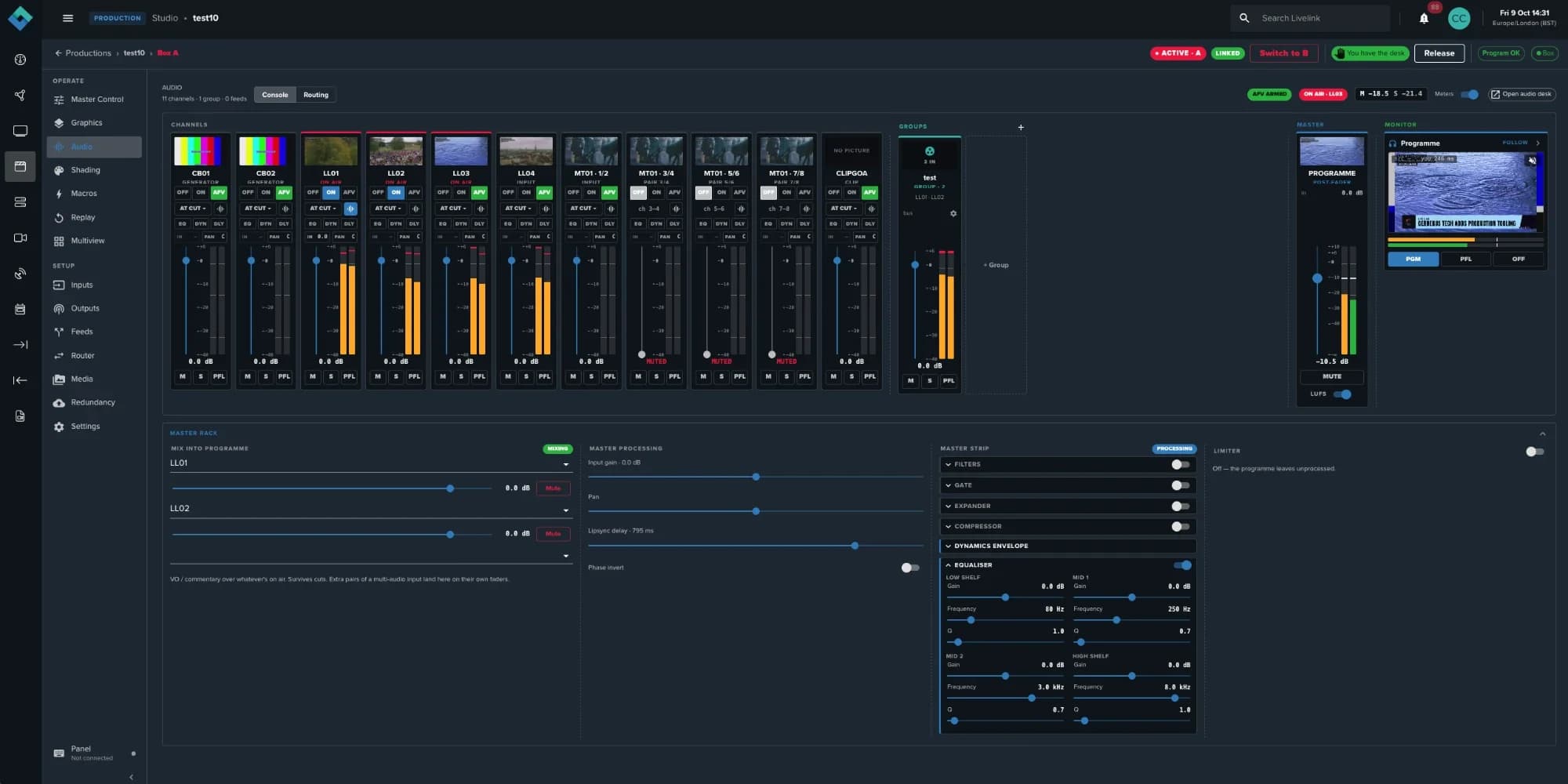Open the test group settings gear
This screenshot has width=1568, height=784.
click(x=953, y=213)
